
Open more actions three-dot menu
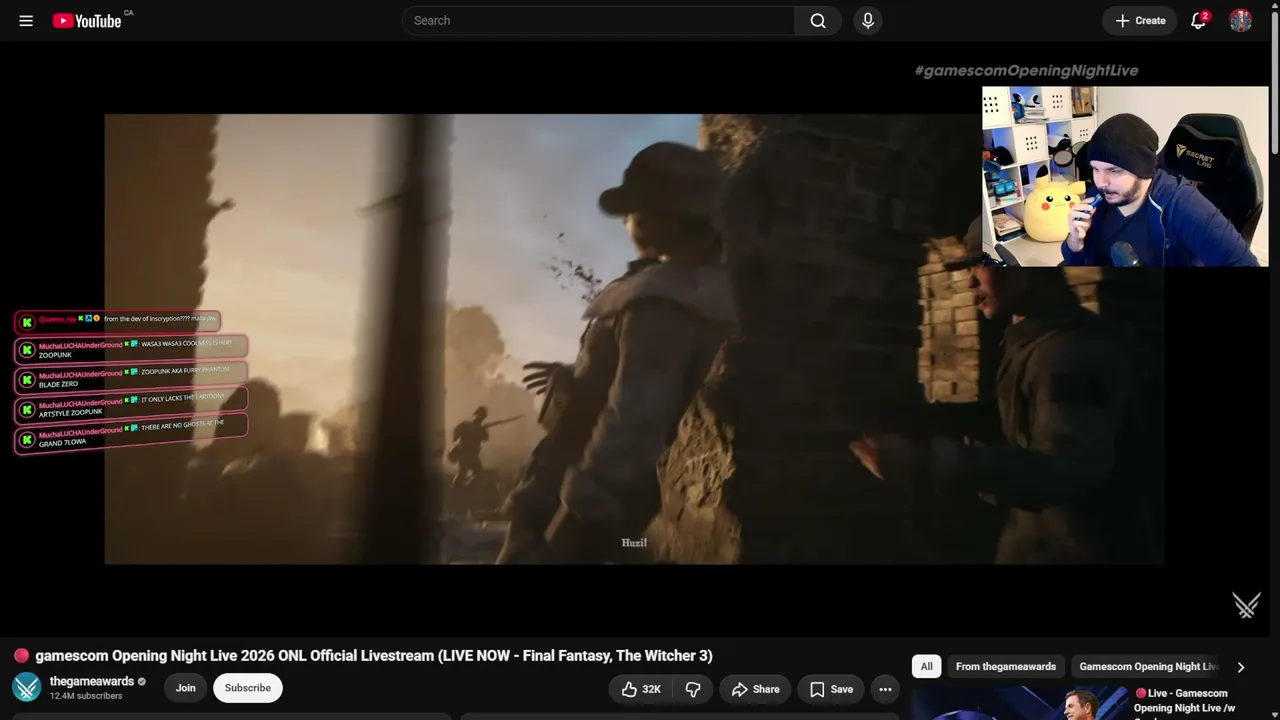pyautogui.click(x=885, y=689)
